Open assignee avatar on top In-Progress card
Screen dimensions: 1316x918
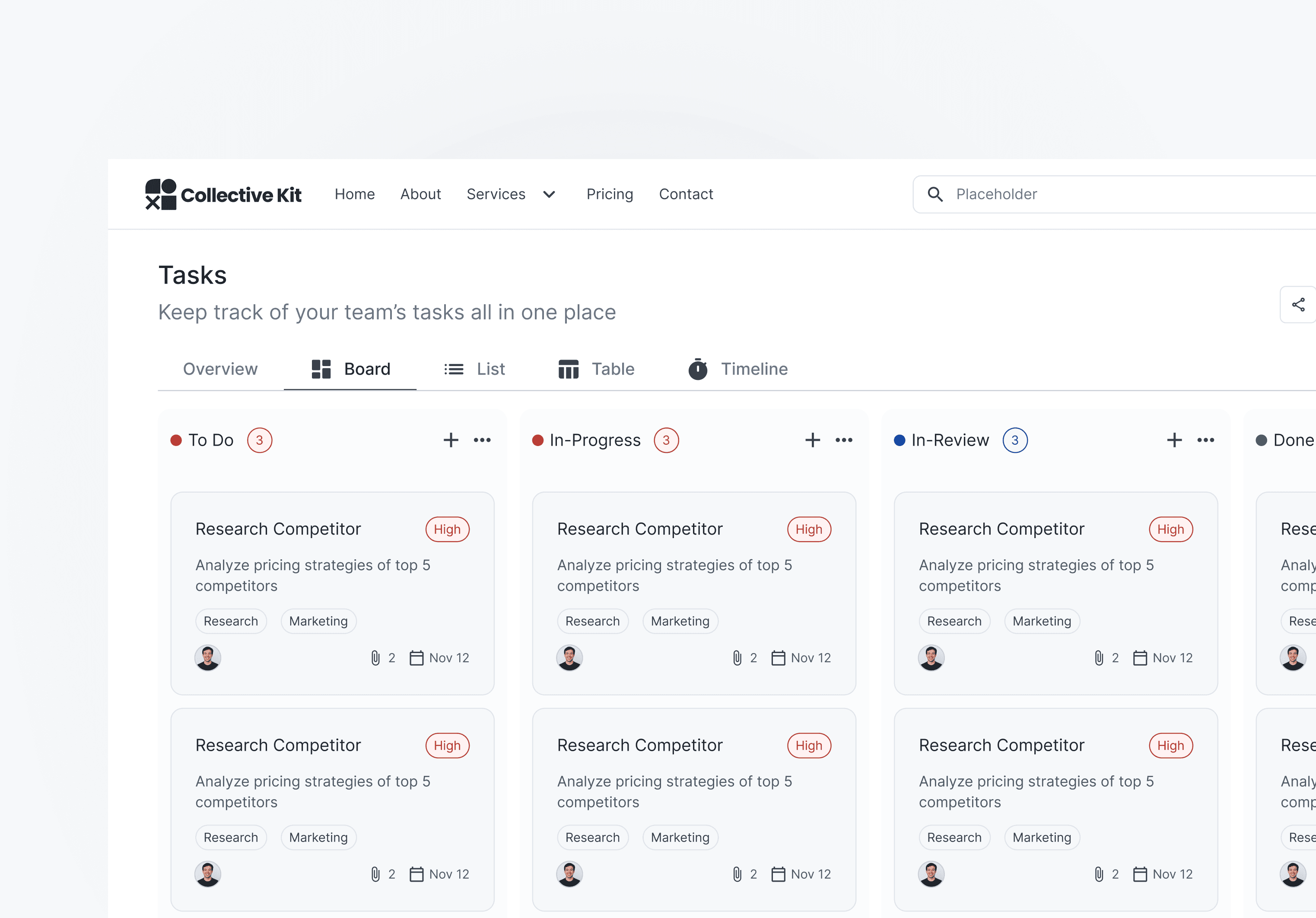coord(570,658)
